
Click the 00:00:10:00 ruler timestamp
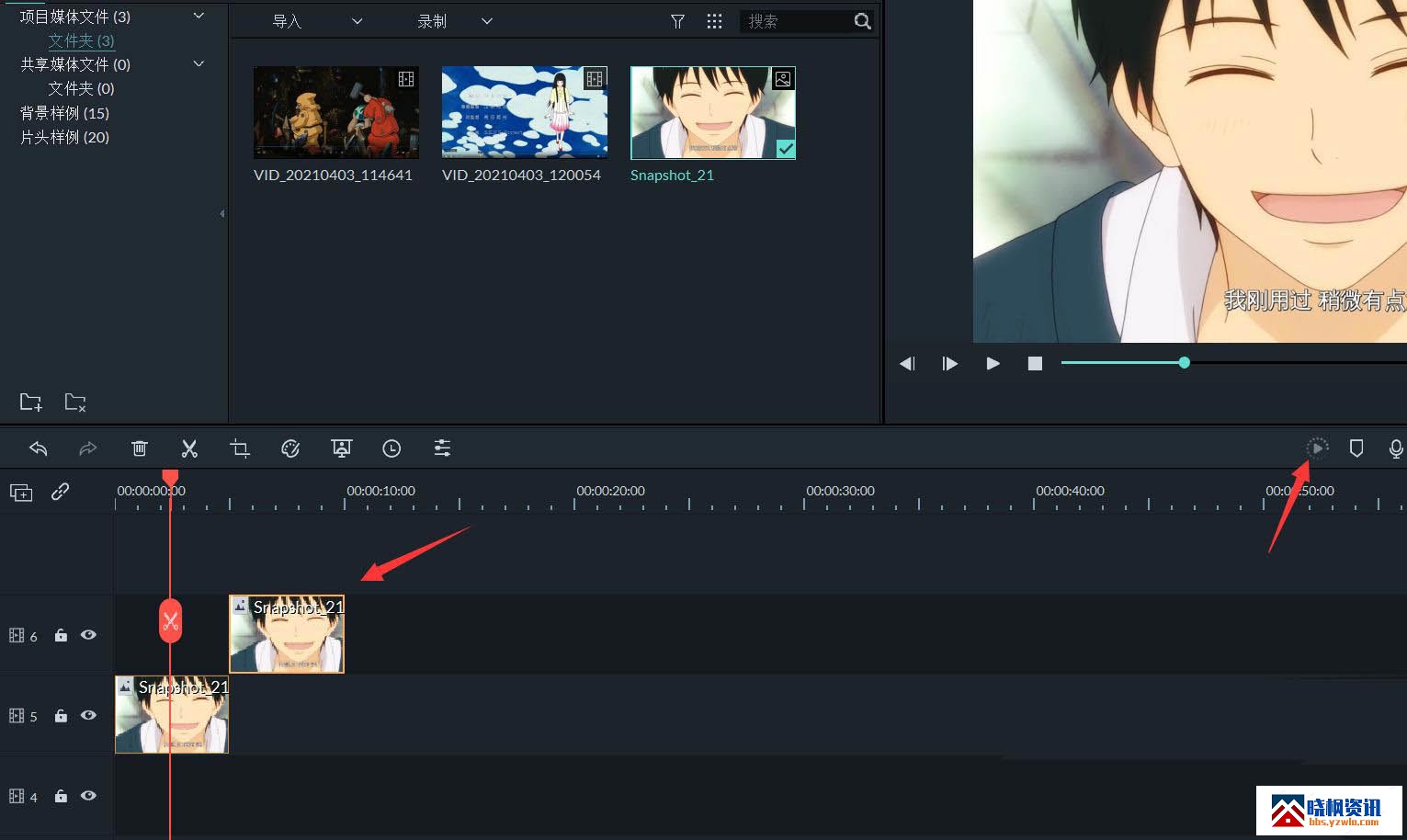pos(380,491)
